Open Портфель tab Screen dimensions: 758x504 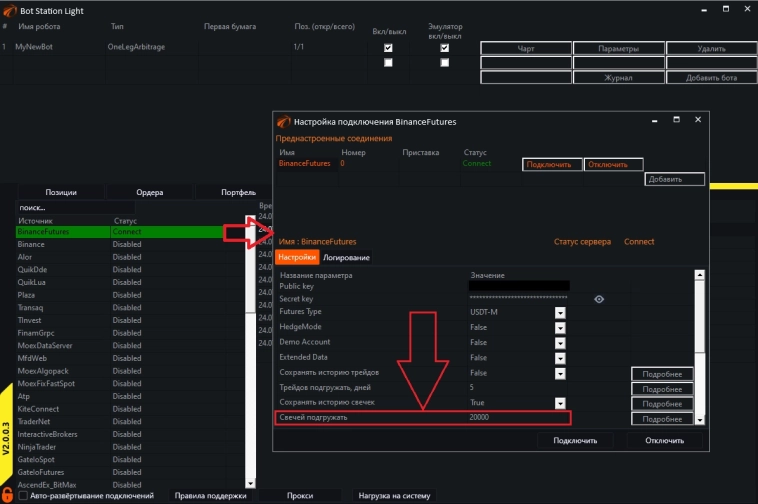[x=238, y=192]
